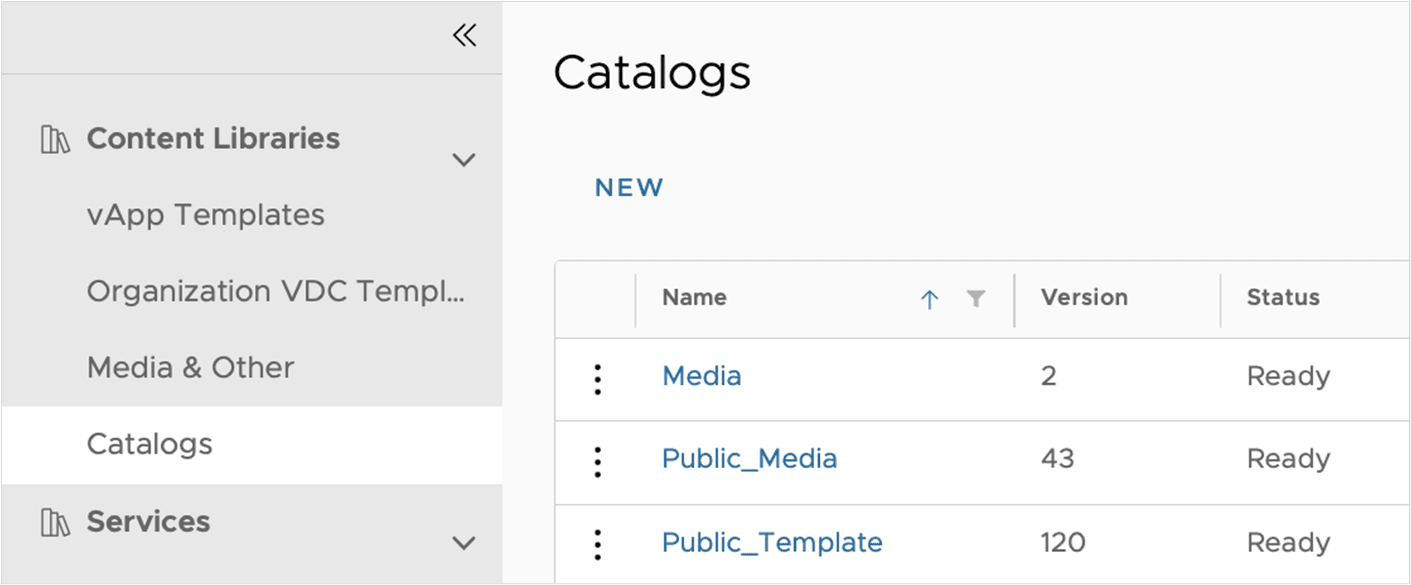Image resolution: width=1411 pixels, height=585 pixels.
Task: Open the Media catalog link
Action: 702,377
